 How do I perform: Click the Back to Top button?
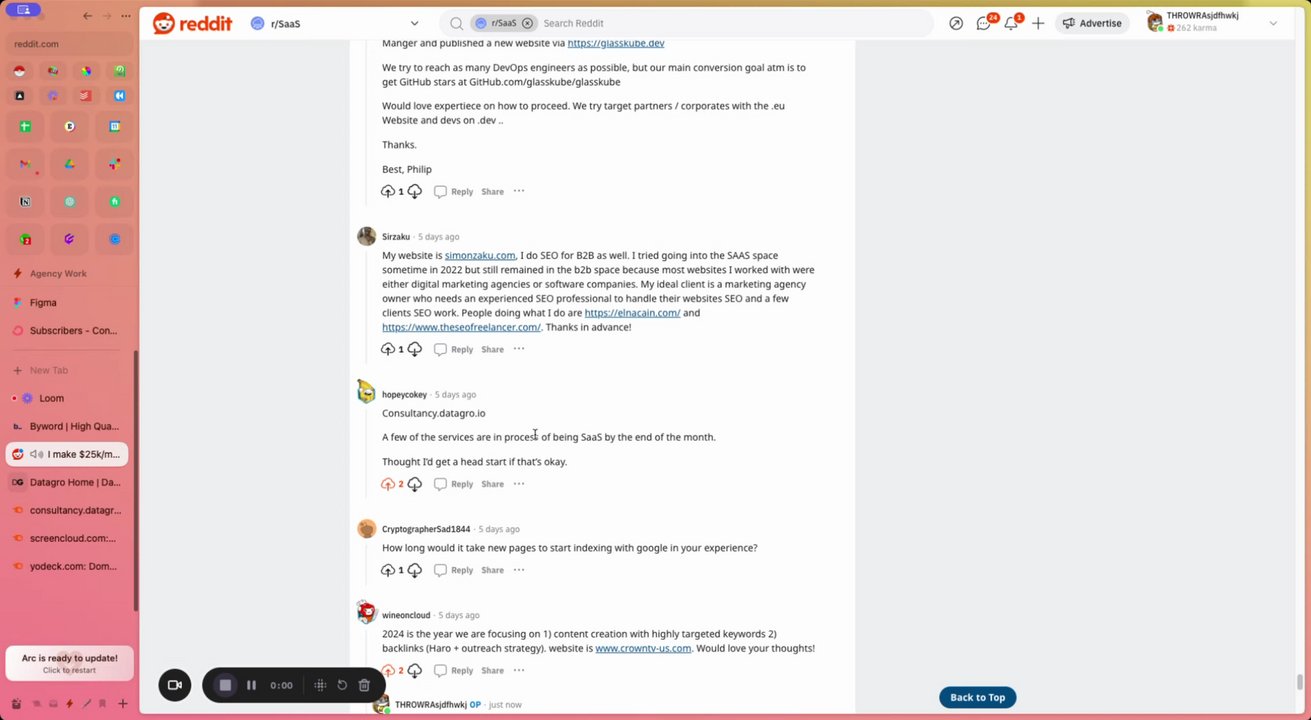coord(977,697)
